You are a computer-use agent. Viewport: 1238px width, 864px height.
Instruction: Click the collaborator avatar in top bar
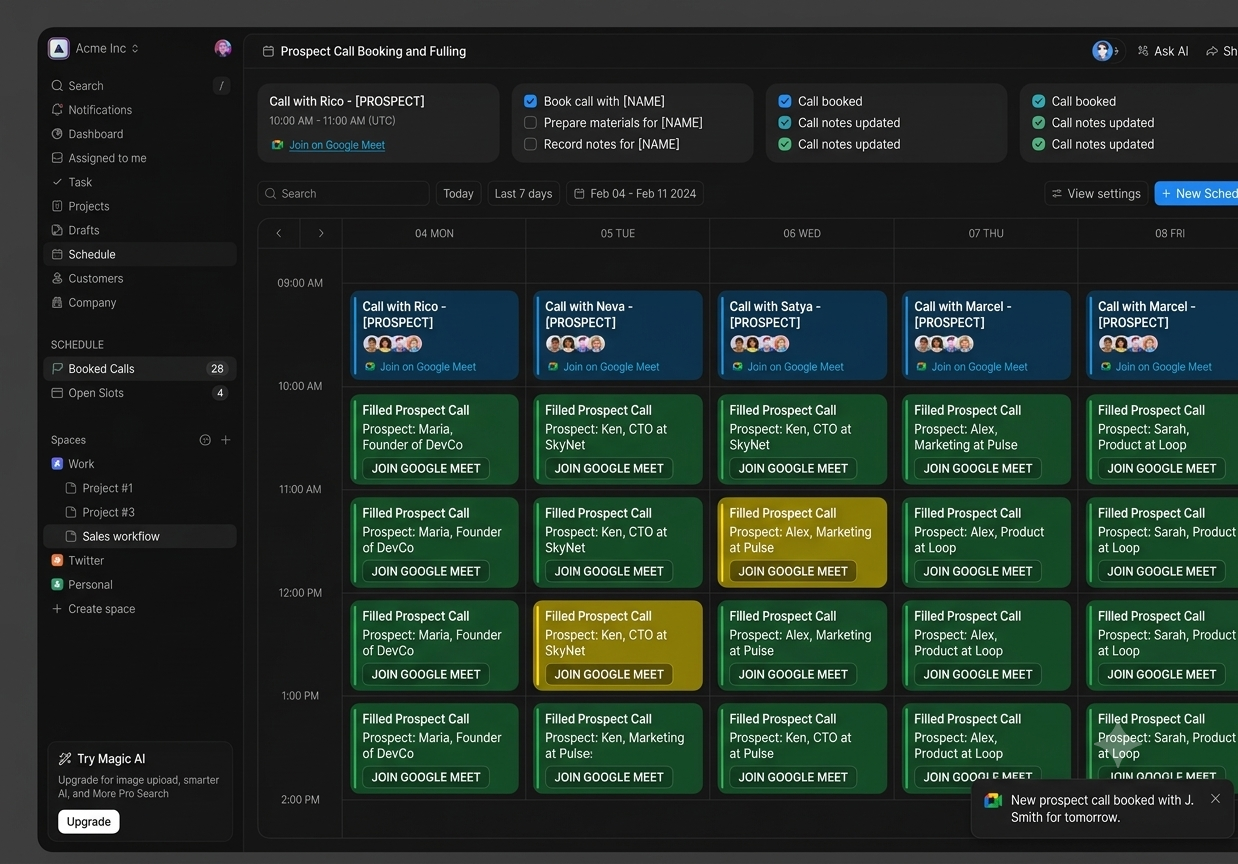1102,51
